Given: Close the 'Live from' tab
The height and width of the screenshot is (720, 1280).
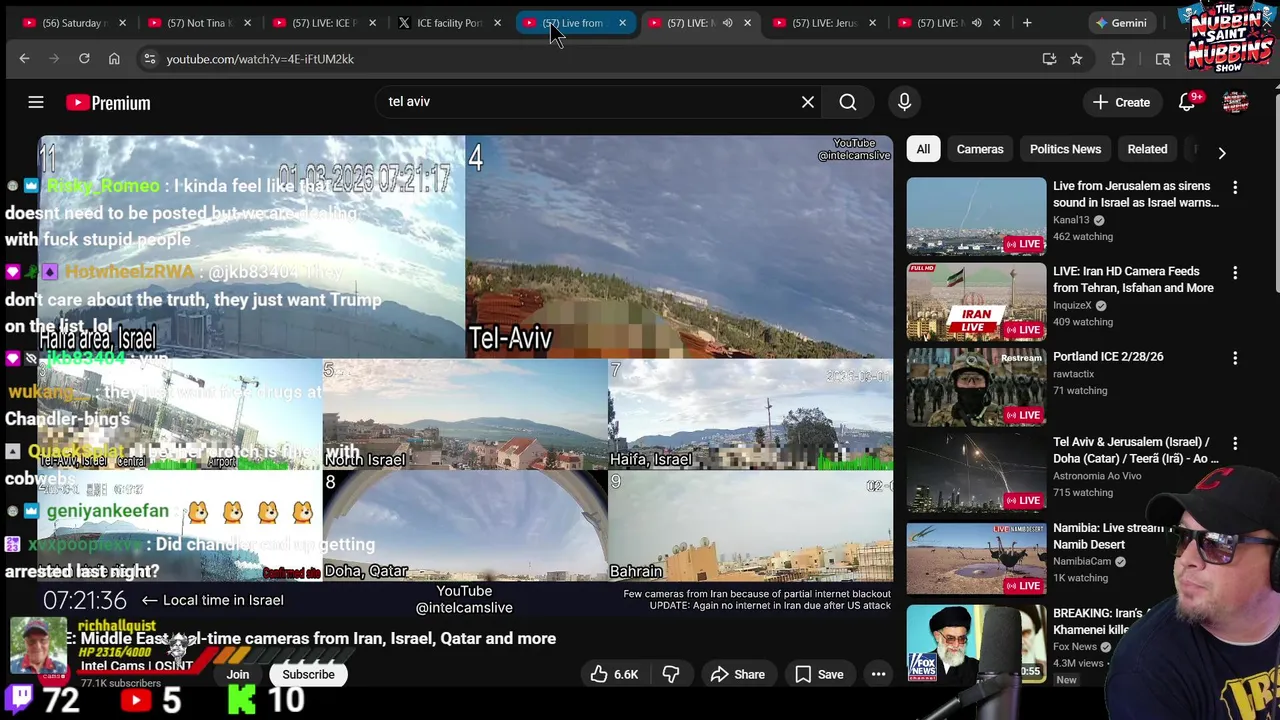Looking at the screenshot, I should (x=622, y=22).
